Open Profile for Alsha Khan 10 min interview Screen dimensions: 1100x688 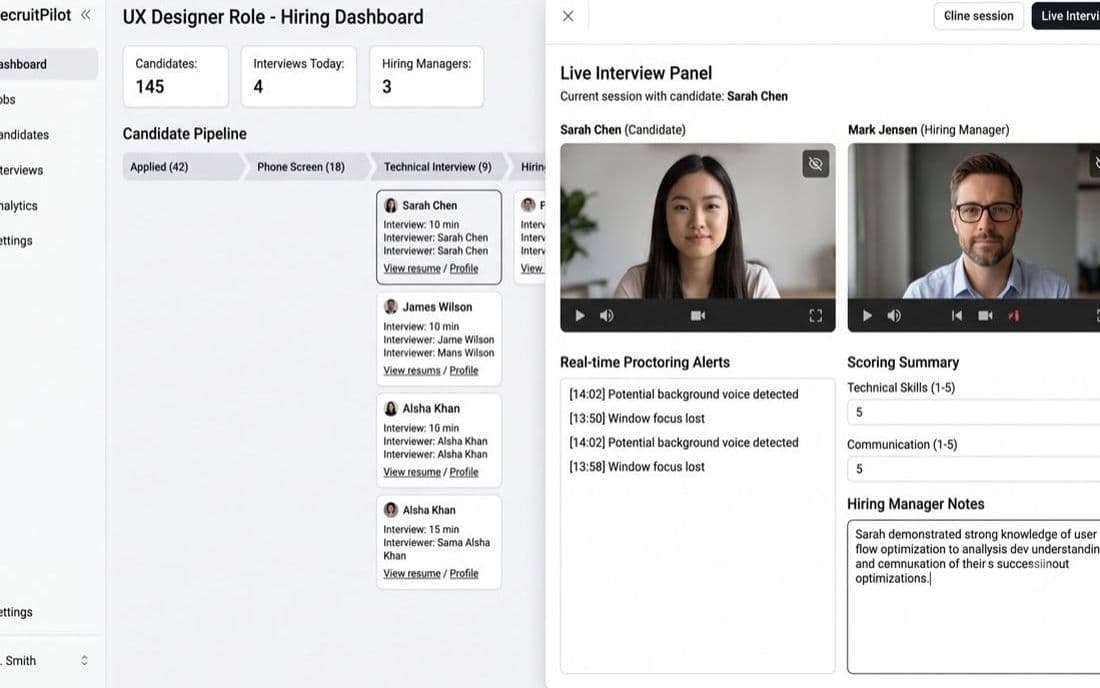pos(464,472)
